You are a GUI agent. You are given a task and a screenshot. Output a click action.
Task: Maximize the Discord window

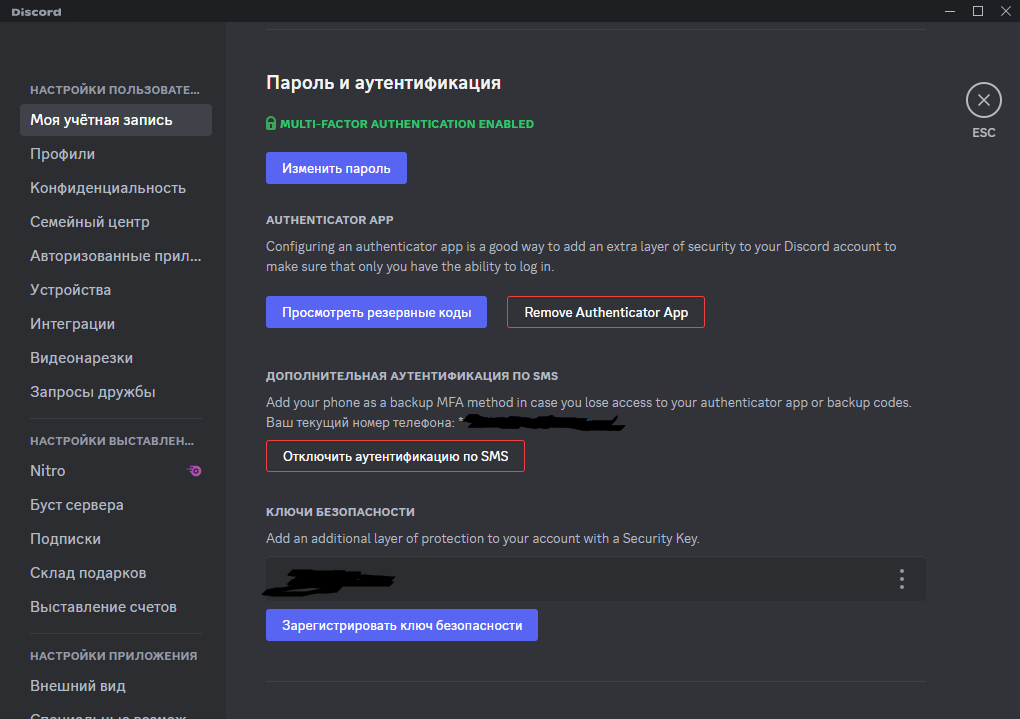point(978,11)
